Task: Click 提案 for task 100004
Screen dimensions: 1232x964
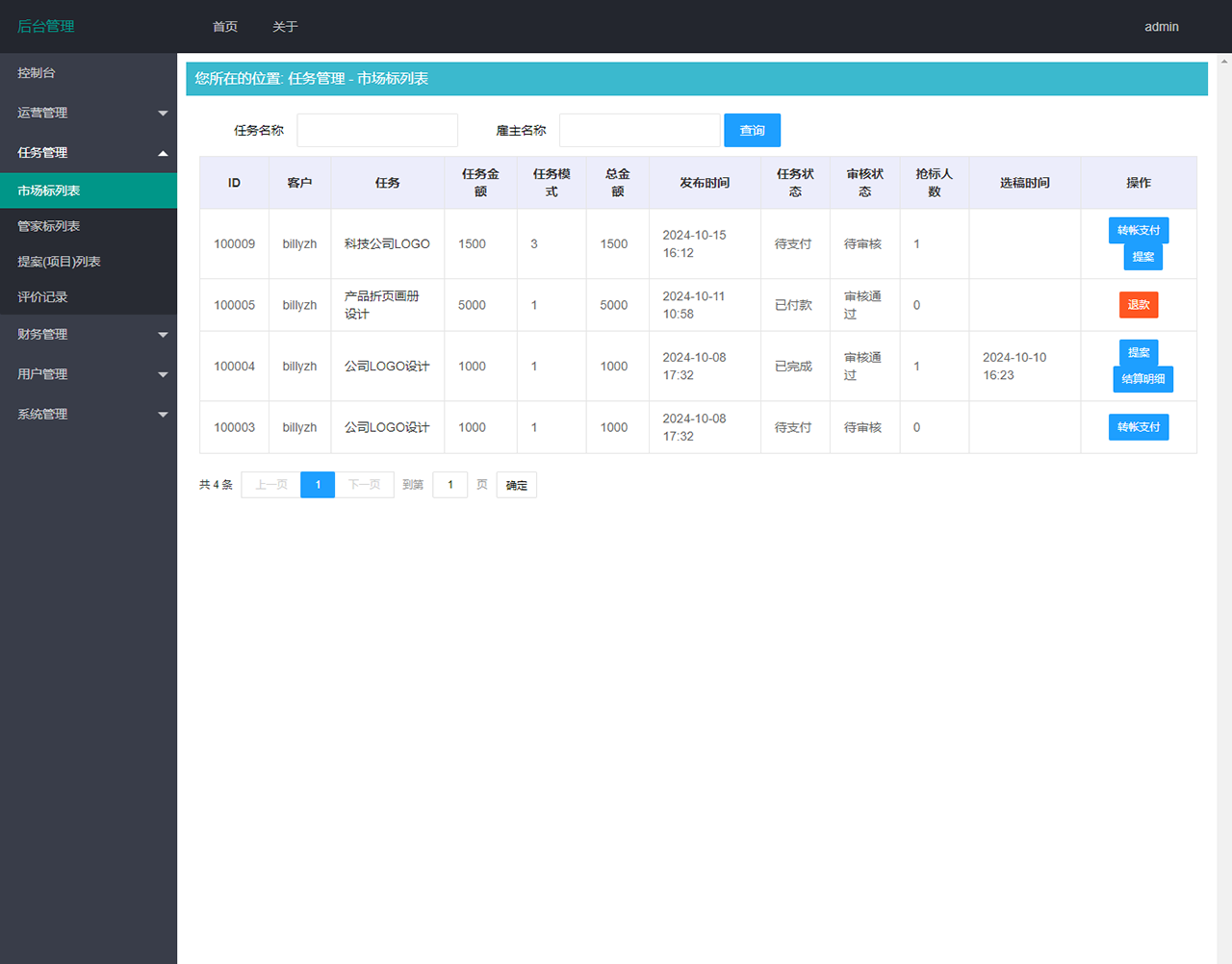Action: [1139, 353]
